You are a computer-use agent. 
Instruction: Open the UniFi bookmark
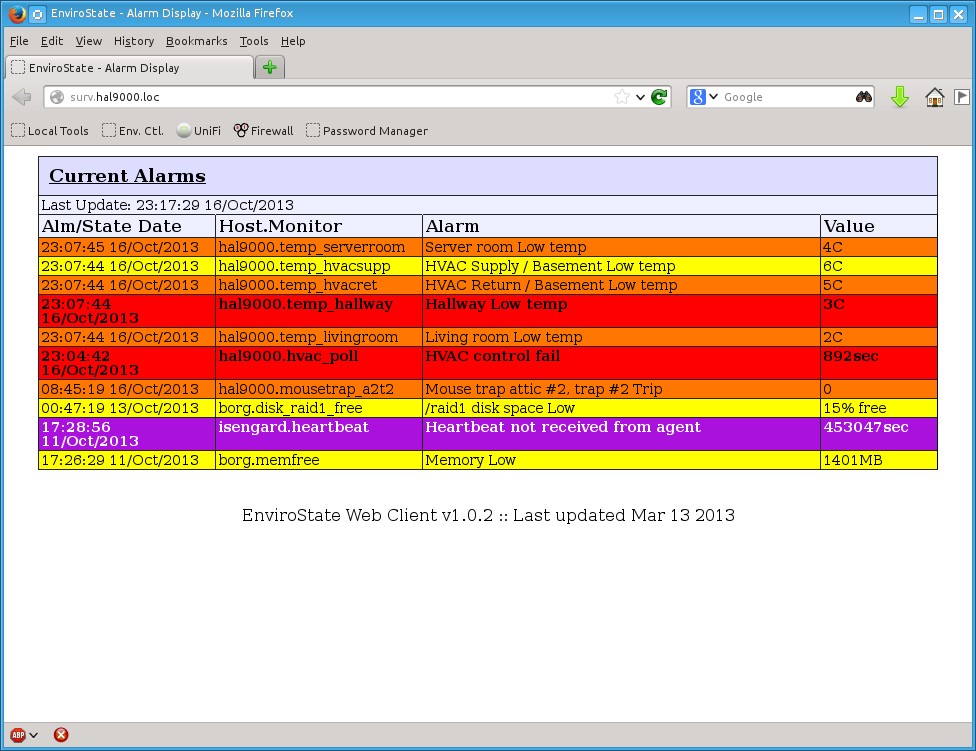pyautogui.click(x=198, y=131)
